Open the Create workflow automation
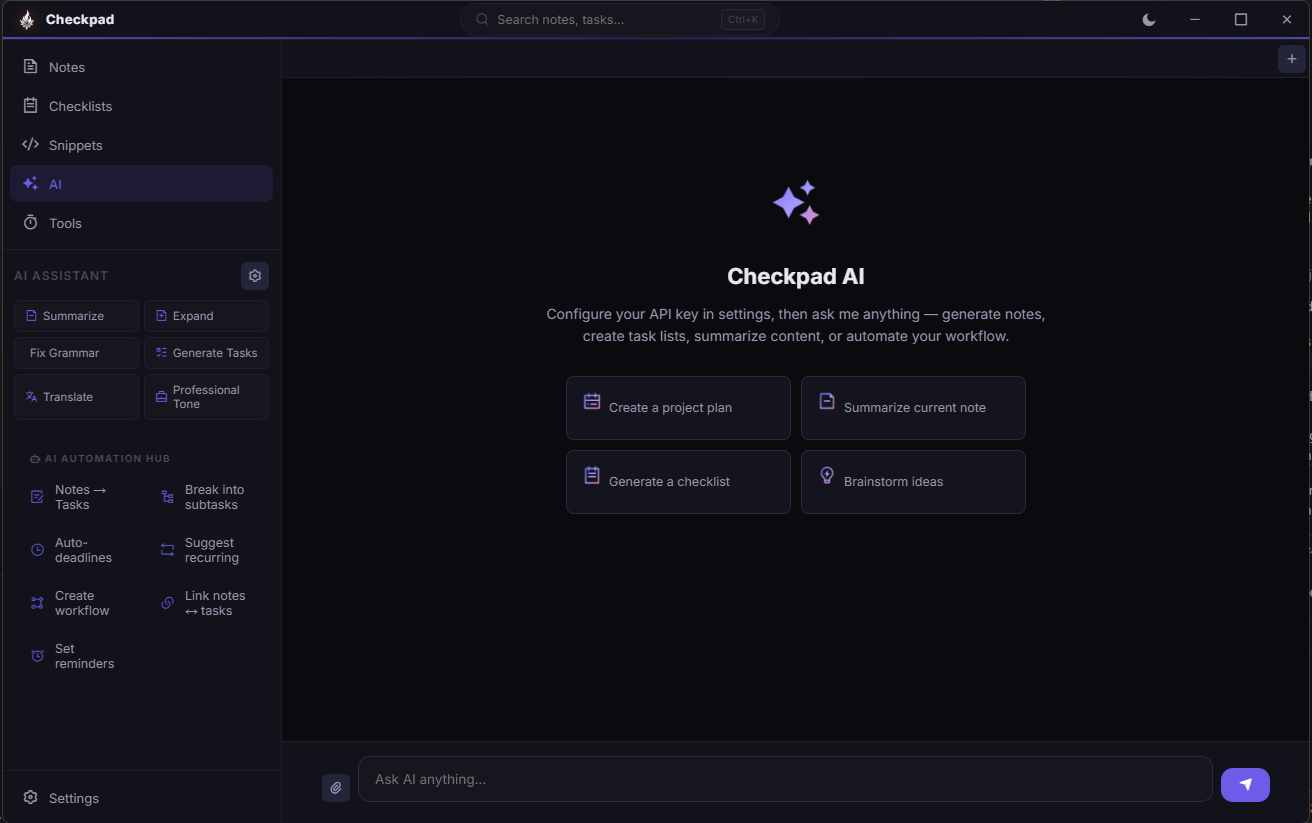Image resolution: width=1312 pixels, height=823 pixels. [x=72, y=602]
